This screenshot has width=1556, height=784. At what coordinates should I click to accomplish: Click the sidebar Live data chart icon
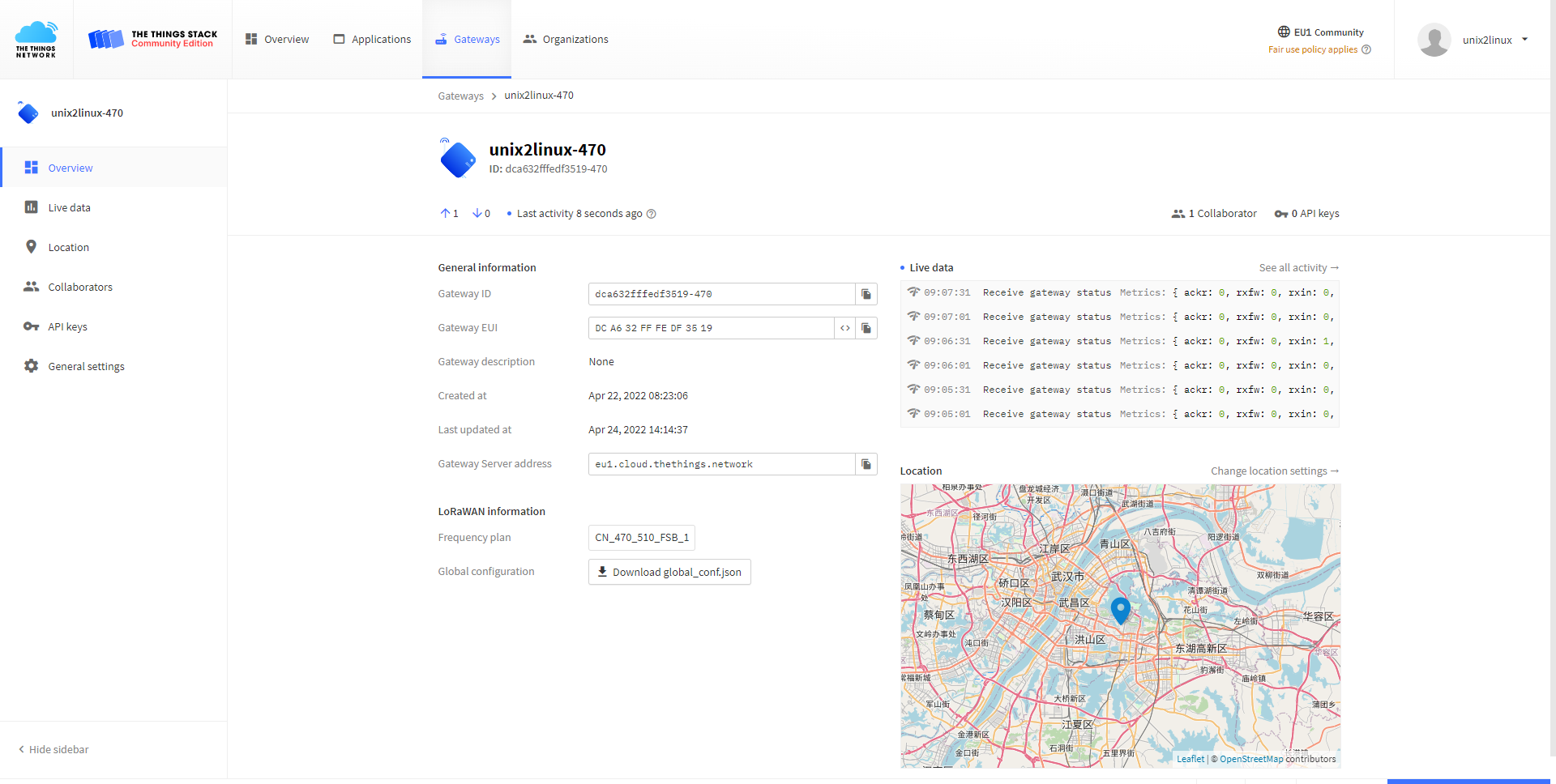[x=31, y=207]
